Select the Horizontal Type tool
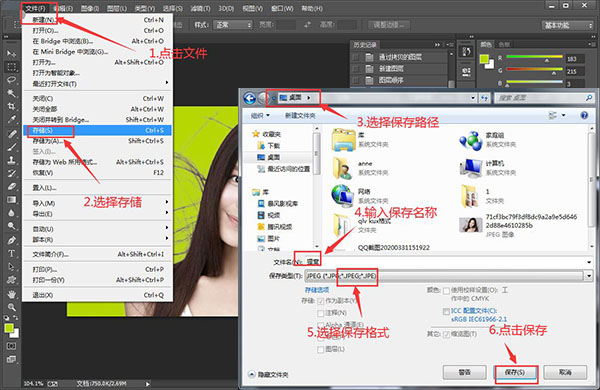Image resolution: width=600 pixels, height=390 pixels. tap(11, 254)
